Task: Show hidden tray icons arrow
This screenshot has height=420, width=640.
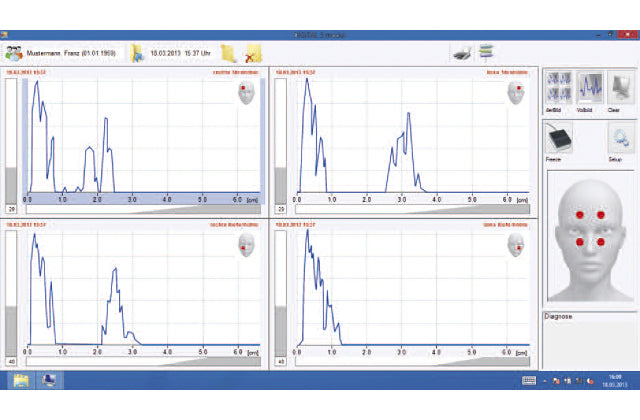Action: 545,381
